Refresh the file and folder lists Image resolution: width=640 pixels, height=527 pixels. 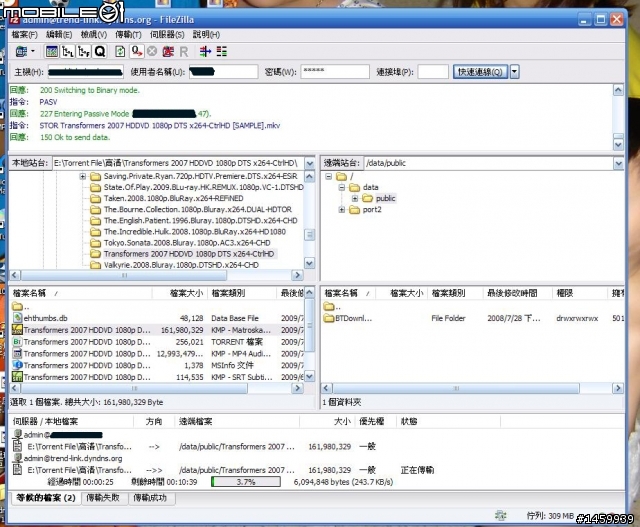click(x=120, y=51)
